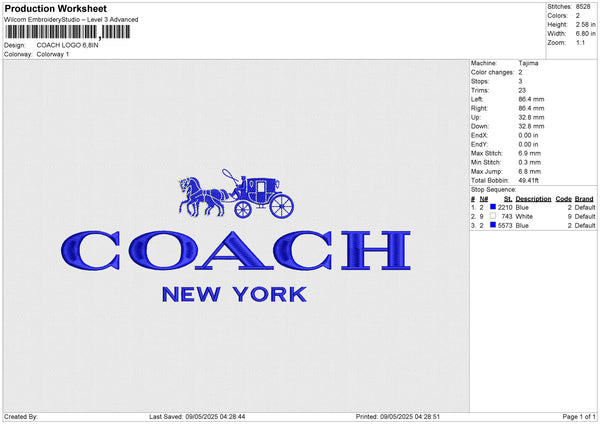Click the 'Color changes:' label
Viewport: 600px width, 424px height.
click(492, 72)
